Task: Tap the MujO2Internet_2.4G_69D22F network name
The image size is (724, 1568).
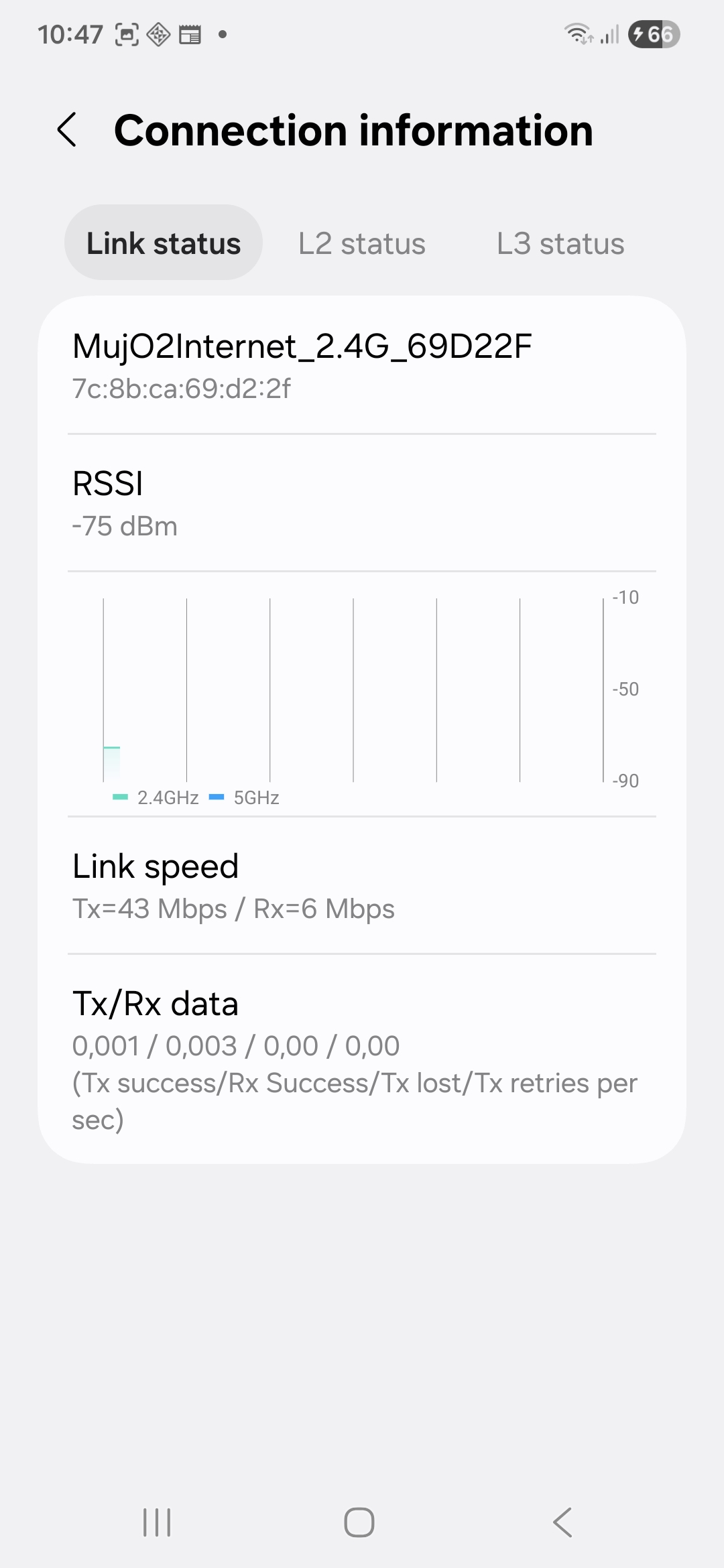Action: tap(302, 346)
